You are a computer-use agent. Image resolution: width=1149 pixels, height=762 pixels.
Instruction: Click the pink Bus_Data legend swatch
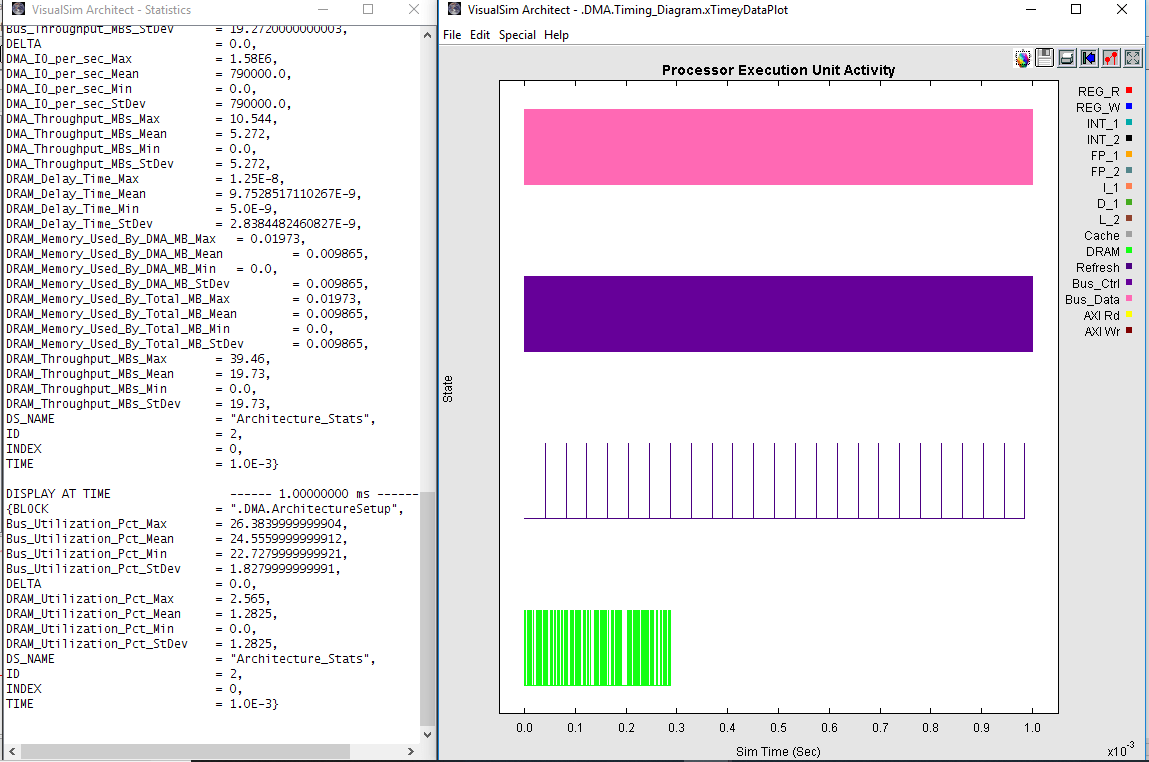pyautogui.click(x=1128, y=299)
